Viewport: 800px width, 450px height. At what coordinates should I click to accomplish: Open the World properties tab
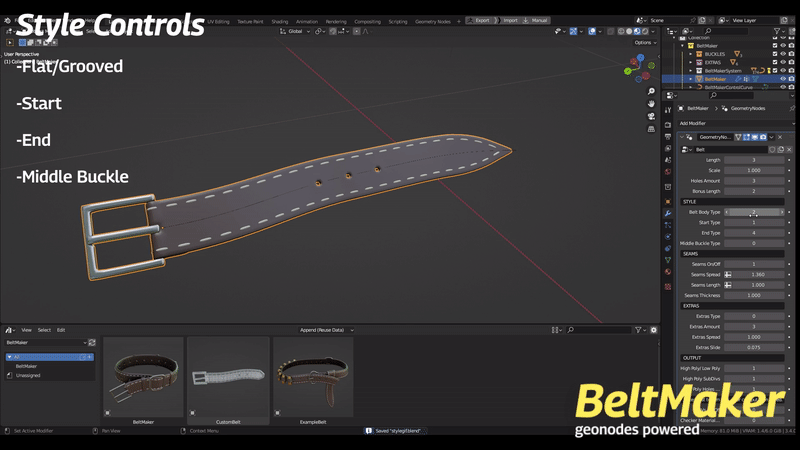click(x=668, y=171)
